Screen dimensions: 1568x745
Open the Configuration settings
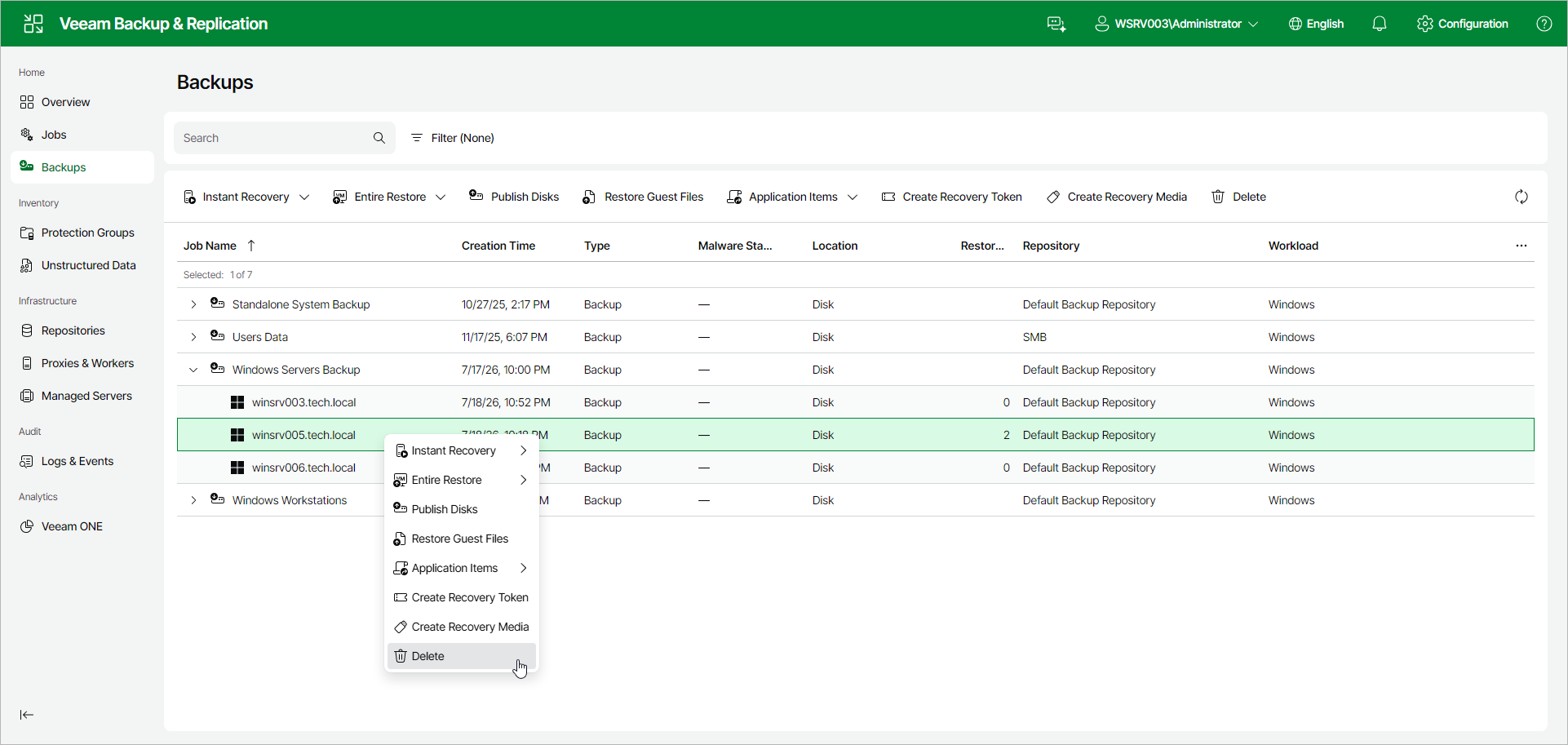pyautogui.click(x=1463, y=24)
